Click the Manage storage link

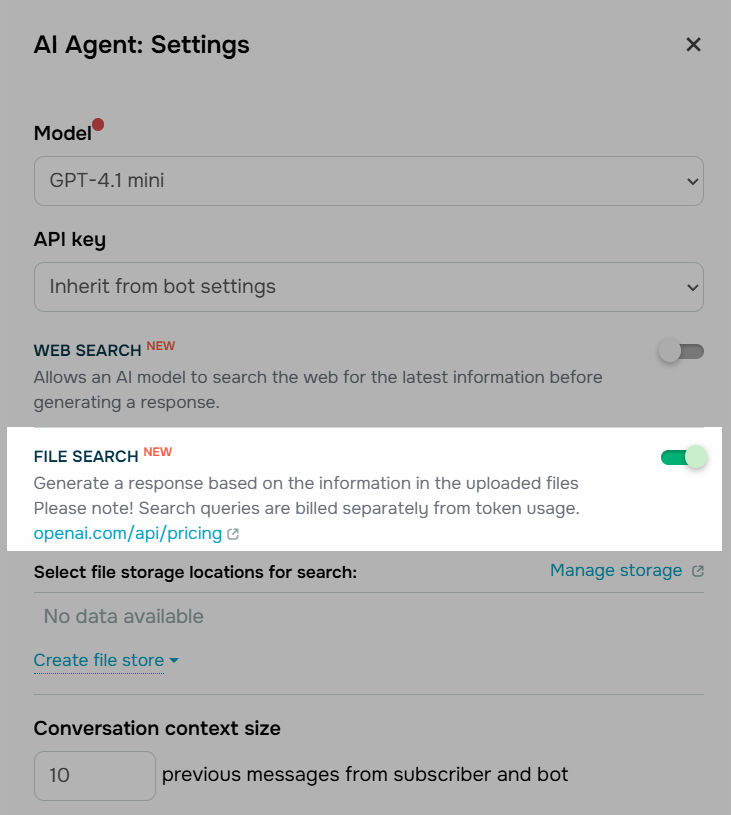(x=615, y=570)
